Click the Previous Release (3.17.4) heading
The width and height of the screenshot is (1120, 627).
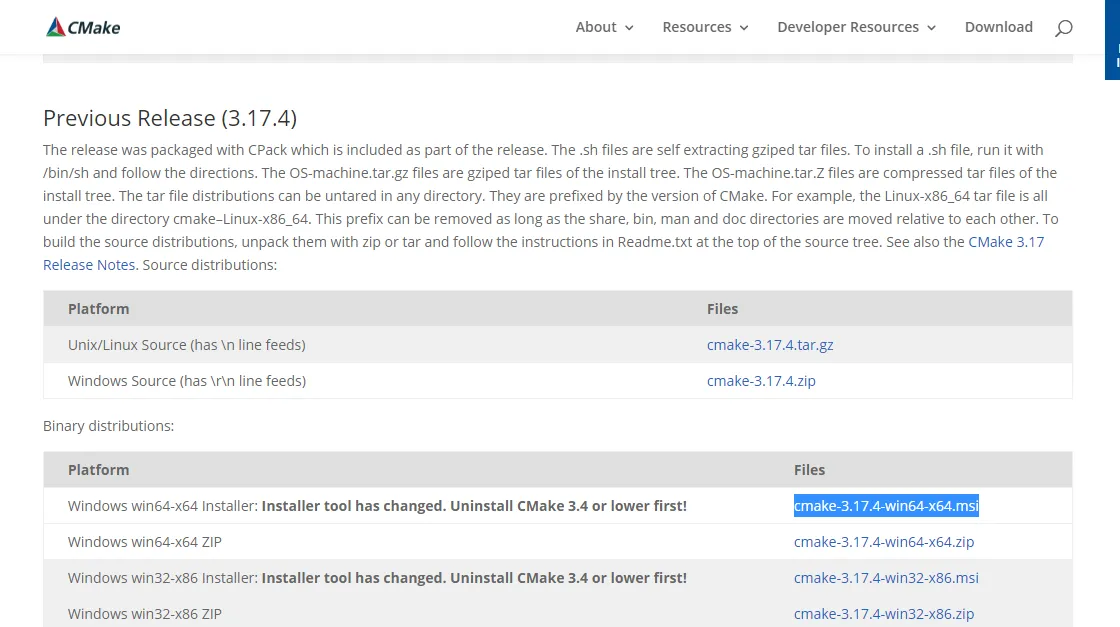click(x=170, y=118)
